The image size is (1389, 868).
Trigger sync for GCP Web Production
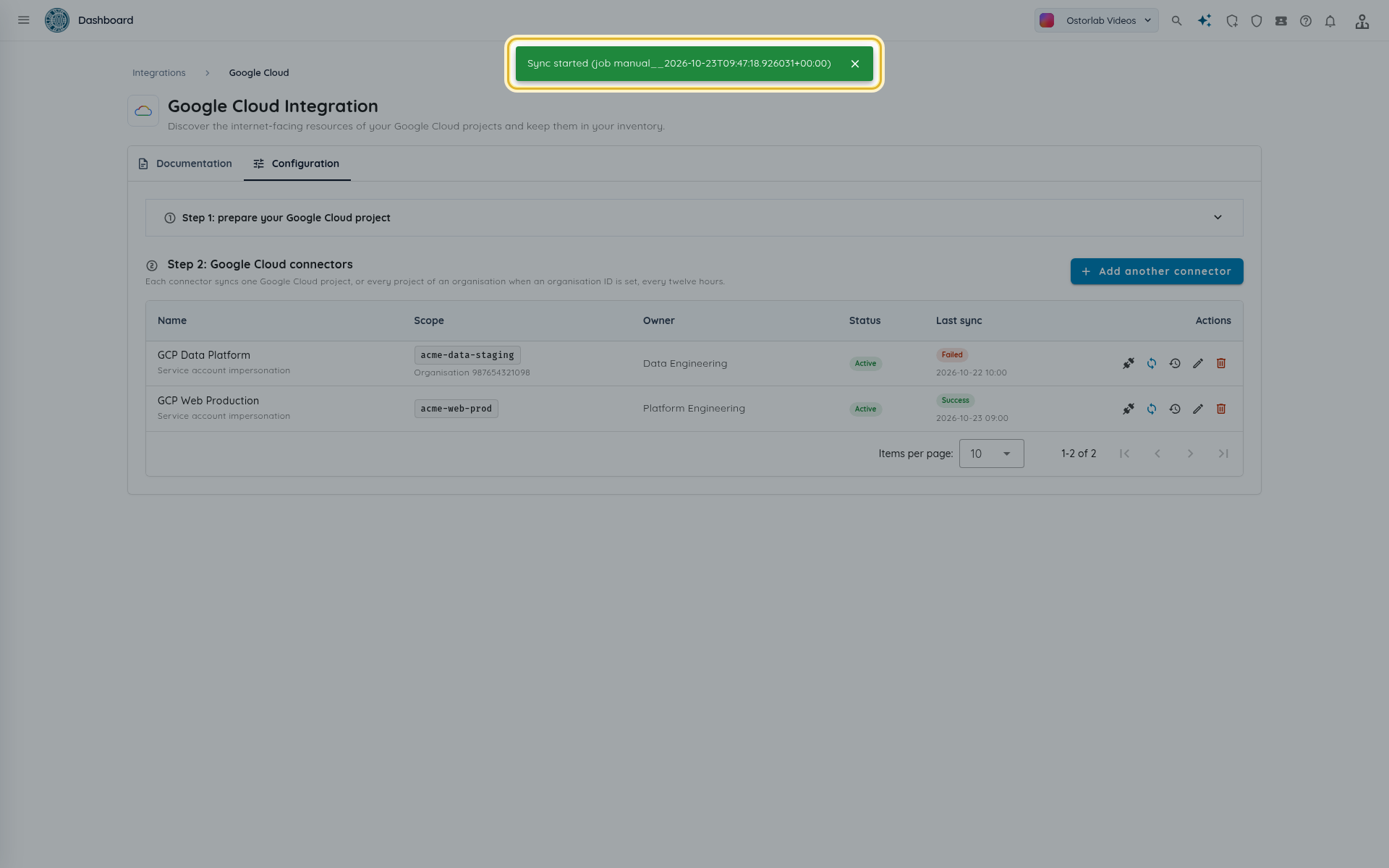tap(1152, 409)
